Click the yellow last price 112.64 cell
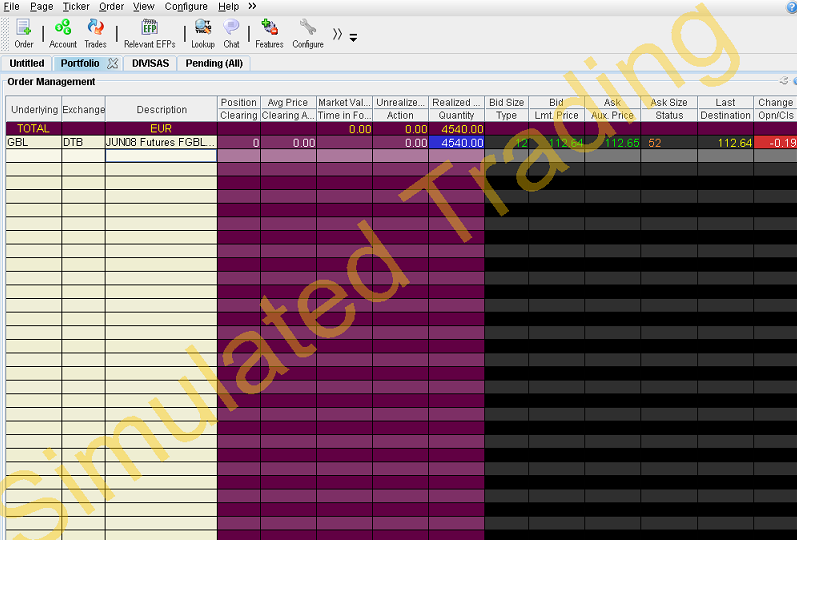This screenshot has height=615, width=820. click(x=725, y=142)
